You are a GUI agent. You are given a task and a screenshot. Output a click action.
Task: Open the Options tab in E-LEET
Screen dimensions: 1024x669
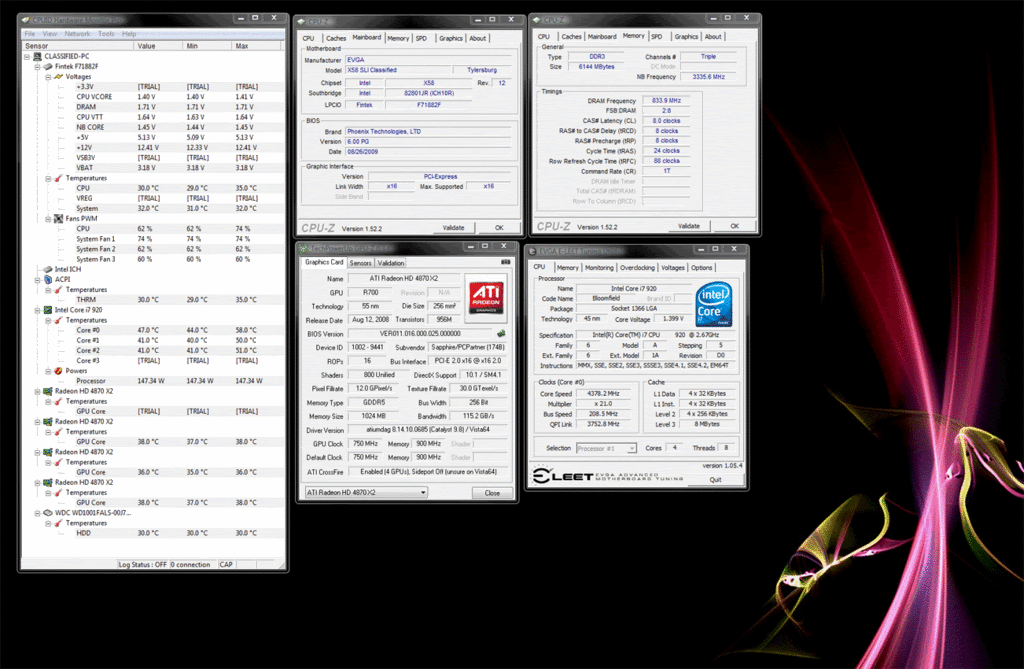pos(701,268)
